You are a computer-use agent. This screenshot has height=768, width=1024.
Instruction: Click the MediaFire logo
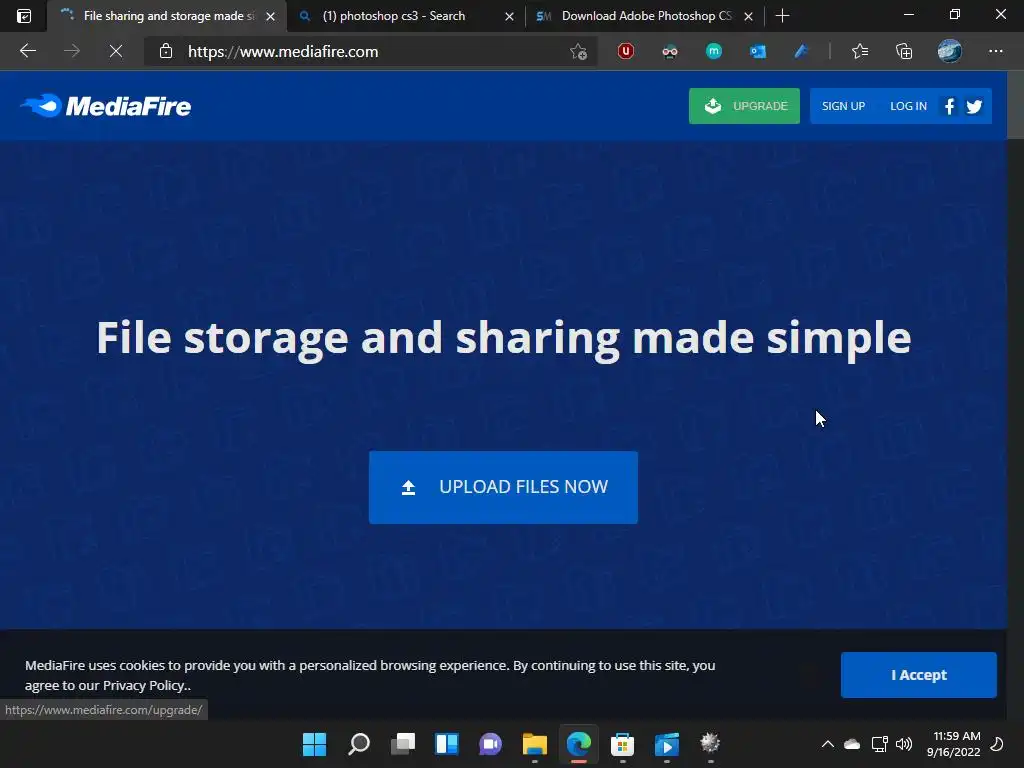pyautogui.click(x=106, y=106)
